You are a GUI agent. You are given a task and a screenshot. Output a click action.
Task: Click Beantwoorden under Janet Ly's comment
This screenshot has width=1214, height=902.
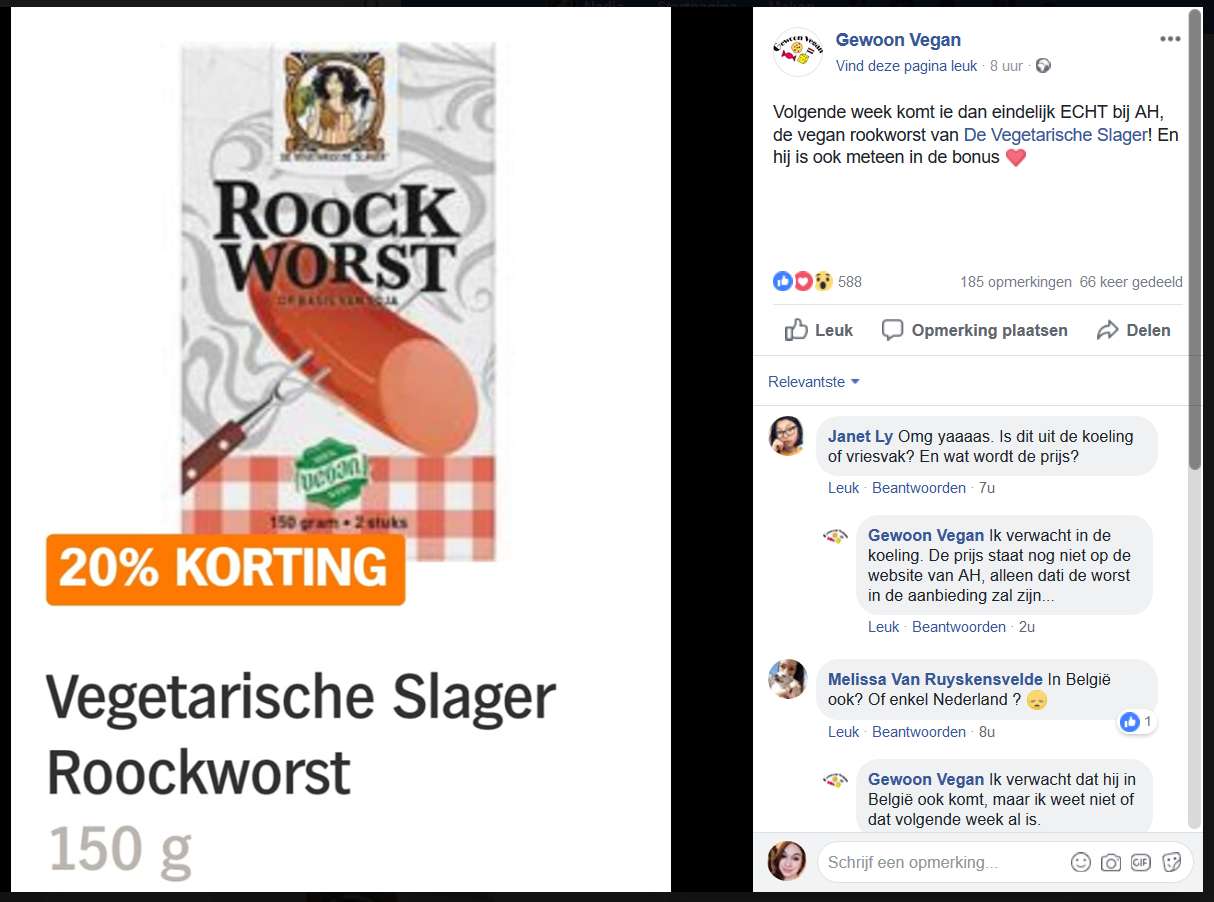(x=919, y=488)
